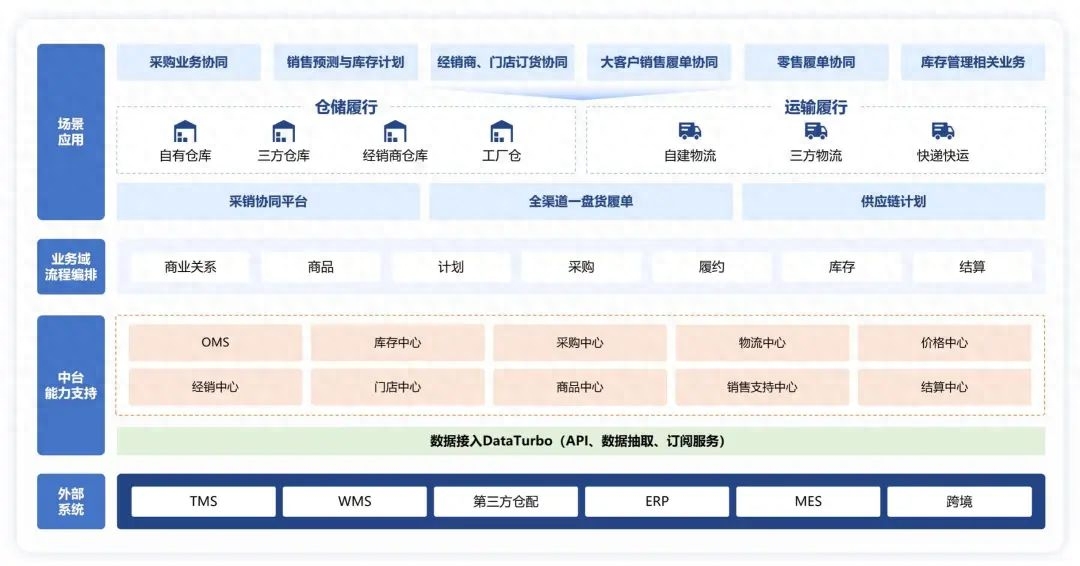Click the 经销商仓库 warehouse icon
This screenshot has height=566, width=1080.
(395, 132)
